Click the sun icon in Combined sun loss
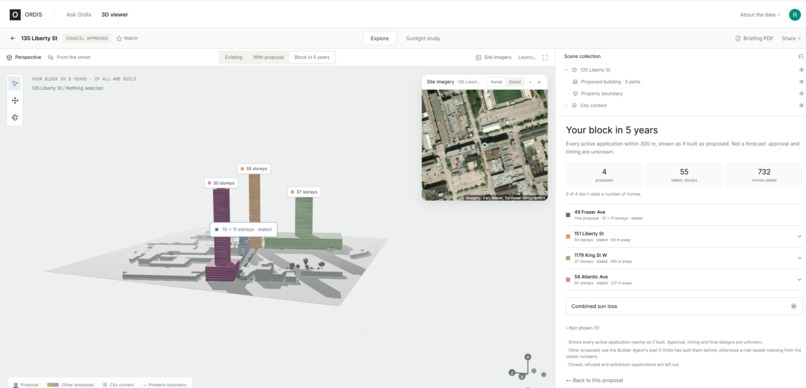The height and width of the screenshot is (388, 806). 794,306
